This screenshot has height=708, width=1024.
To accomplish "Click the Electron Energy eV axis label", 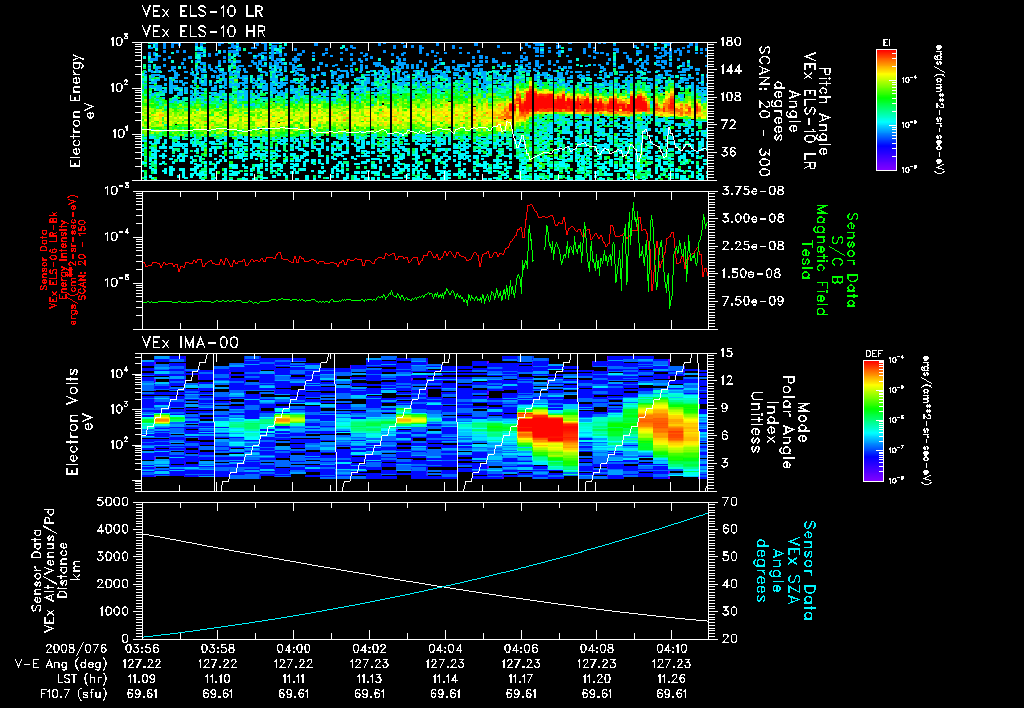I will (83, 111).
